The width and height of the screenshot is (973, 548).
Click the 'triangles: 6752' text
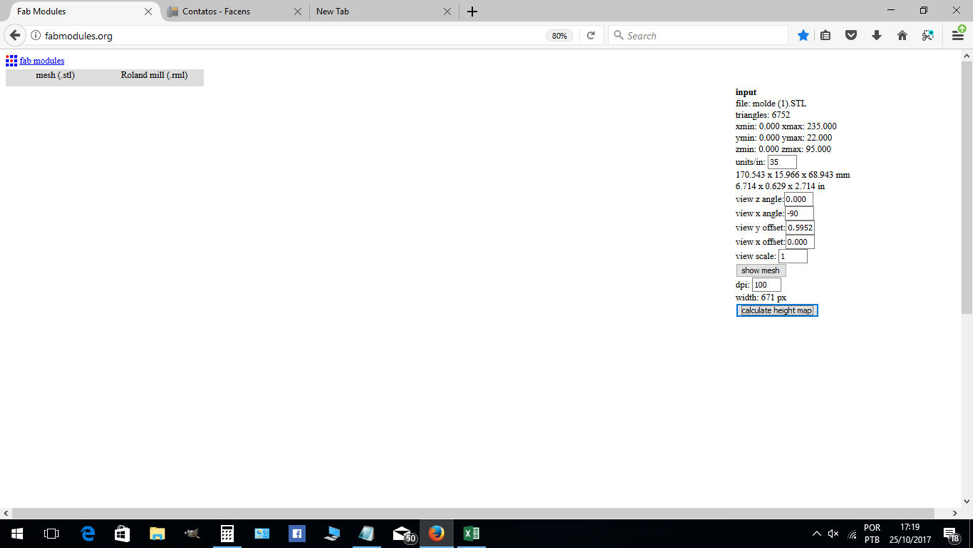(x=763, y=115)
